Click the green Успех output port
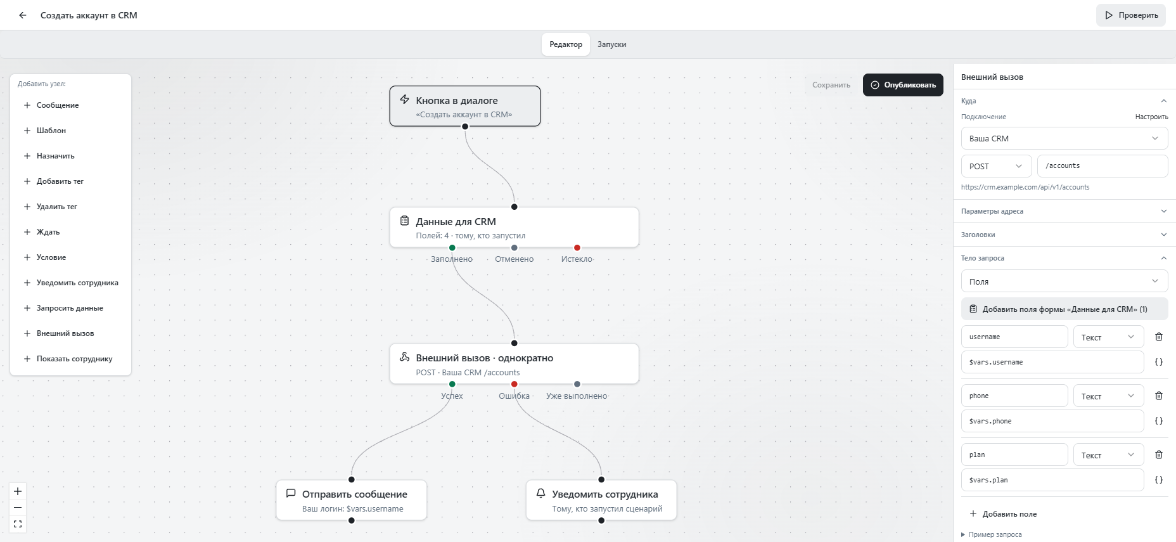This screenshot has width=1176, height=542. tap(452, 384)
